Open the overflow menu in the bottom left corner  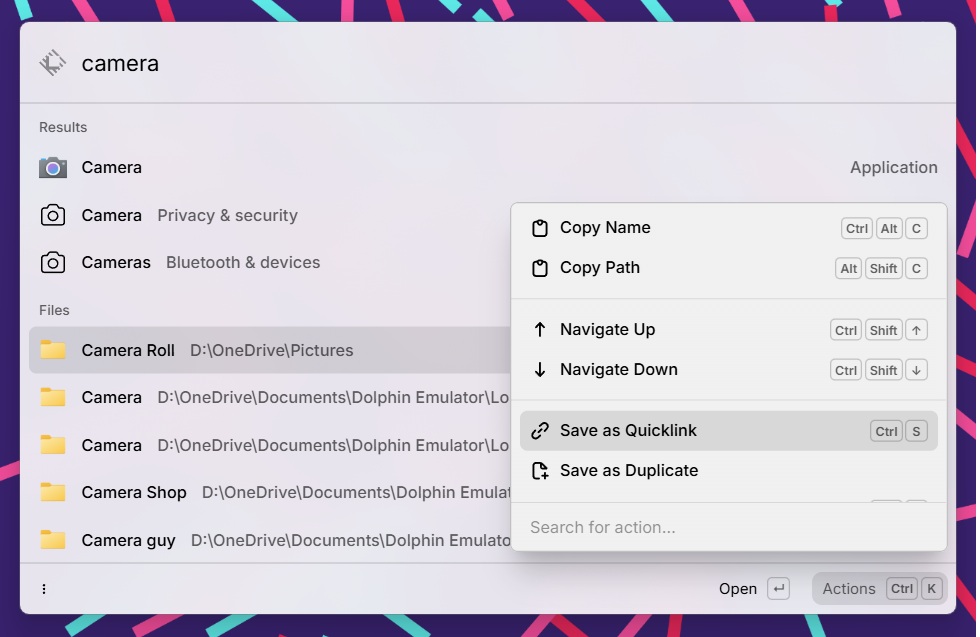click(44, 589)
